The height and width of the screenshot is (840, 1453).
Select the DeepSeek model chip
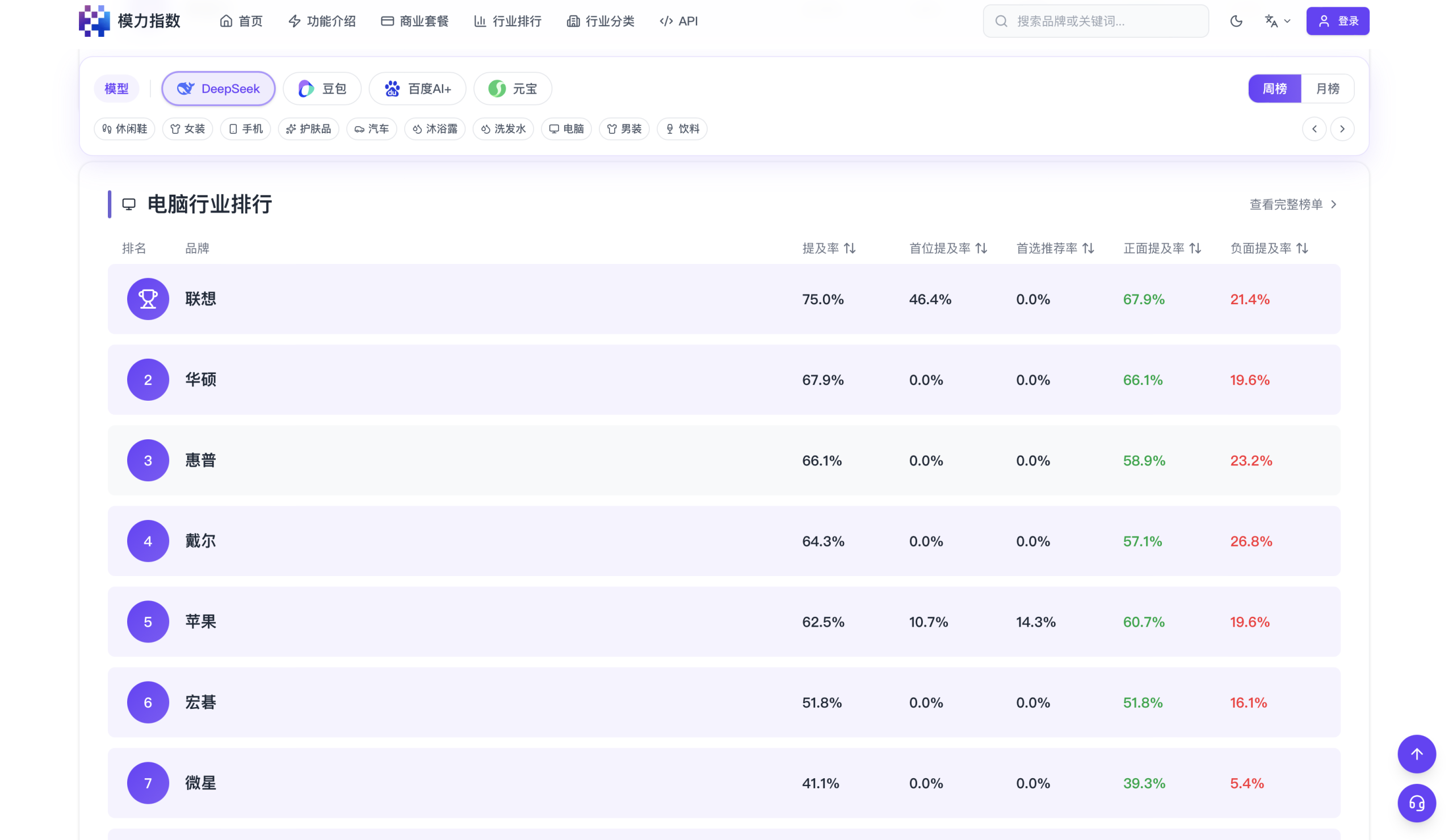(219, 89)
